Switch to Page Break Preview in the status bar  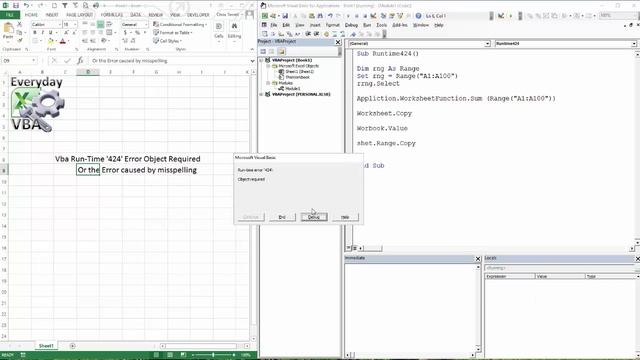click(x=183, y=355)
